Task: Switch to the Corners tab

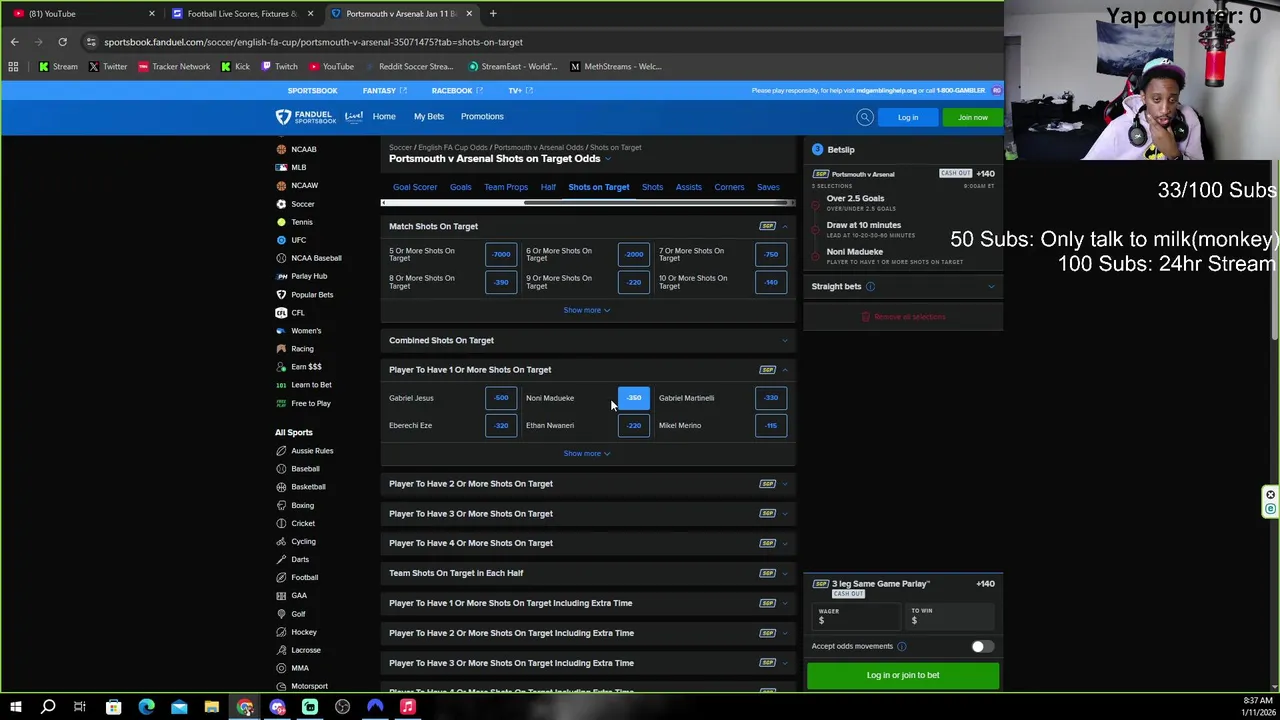Action: coord(729,187)
